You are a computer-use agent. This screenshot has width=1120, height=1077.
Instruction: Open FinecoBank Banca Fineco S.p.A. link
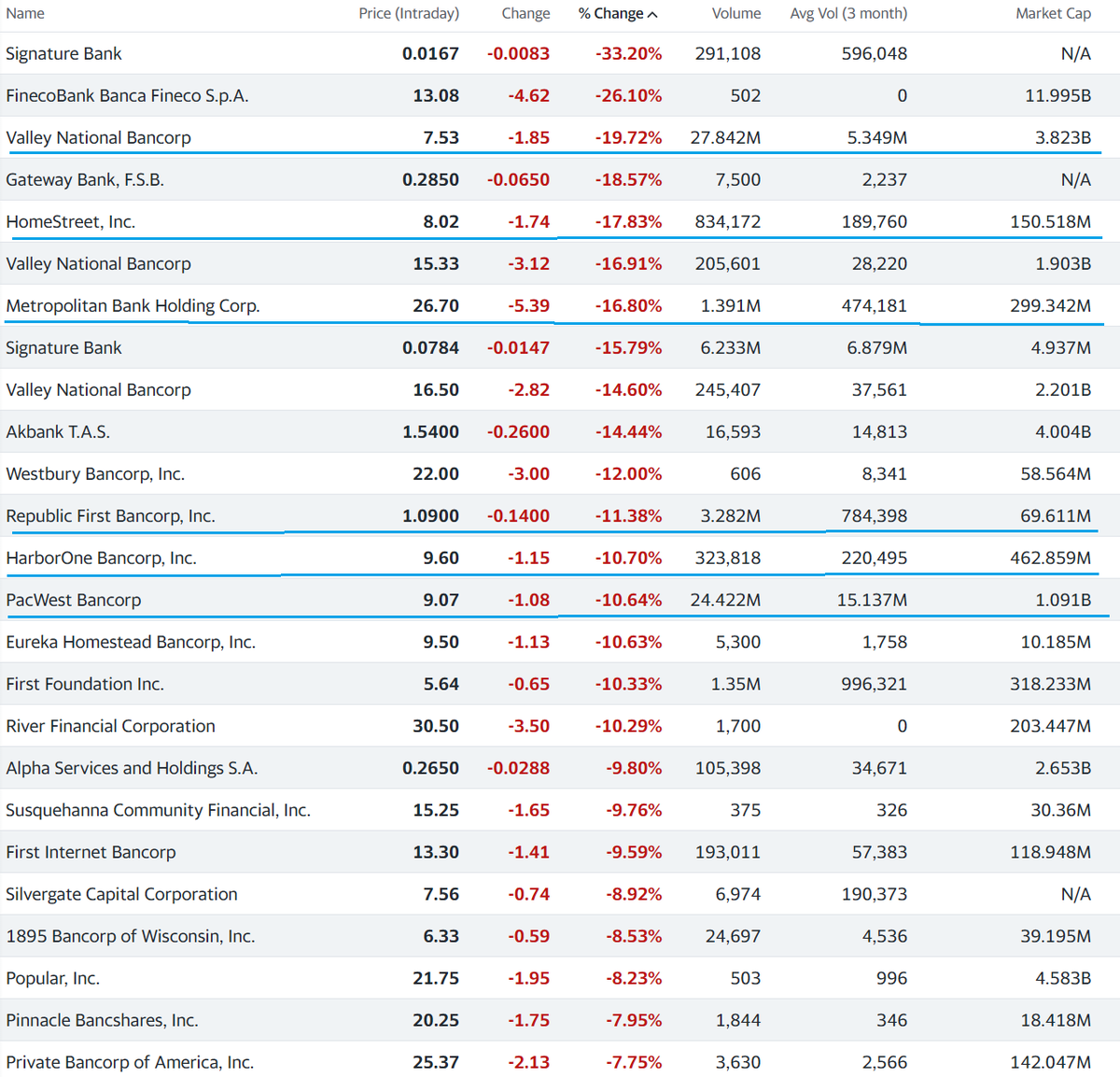pyautogui.click(x=127, y=95)
